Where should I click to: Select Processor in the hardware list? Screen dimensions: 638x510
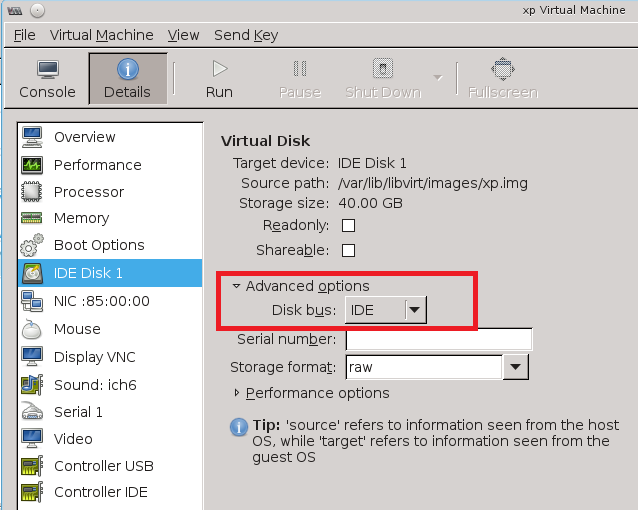tap(89, 191)
